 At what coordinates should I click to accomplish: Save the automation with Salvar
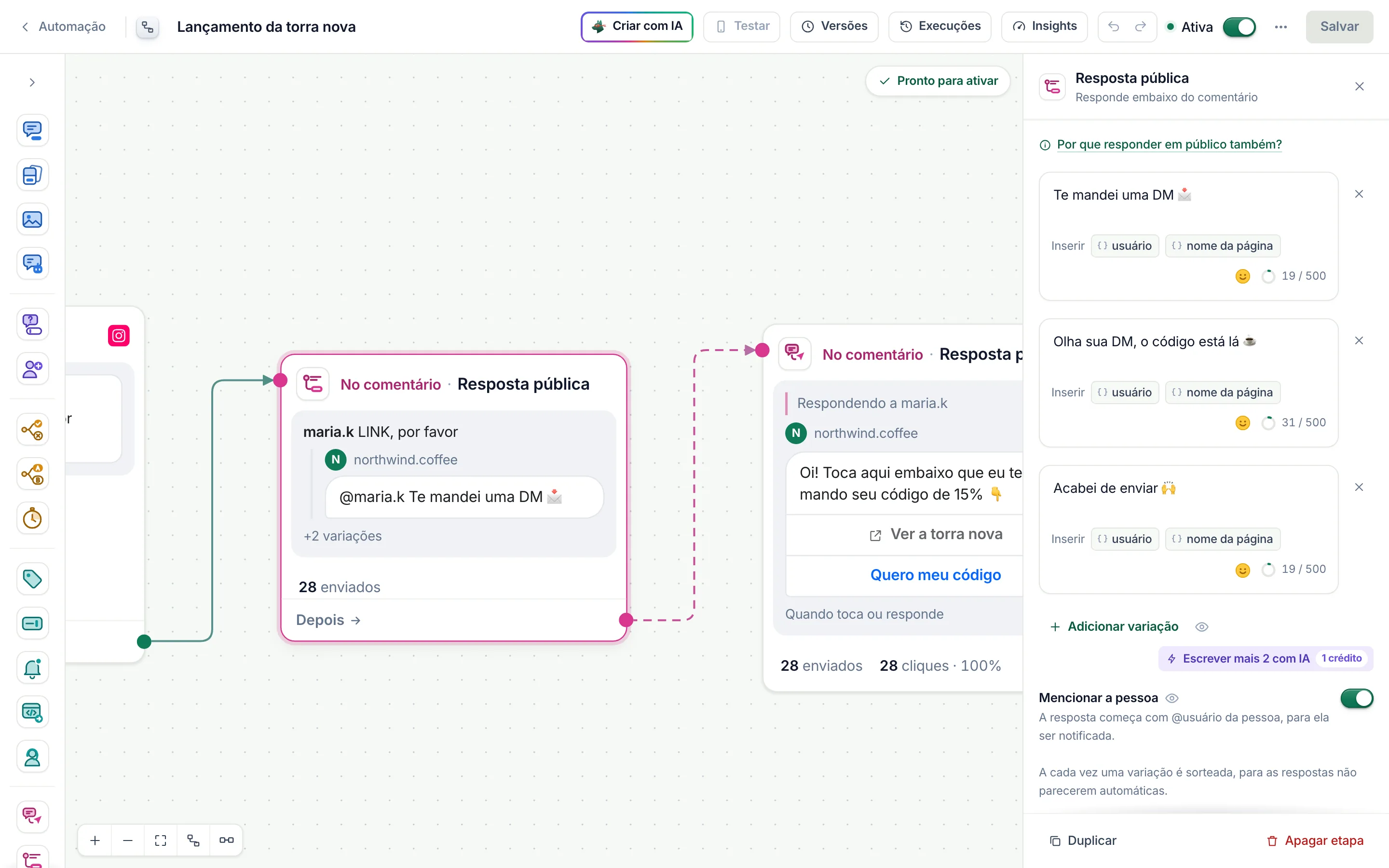click(x=1339, y=27)
